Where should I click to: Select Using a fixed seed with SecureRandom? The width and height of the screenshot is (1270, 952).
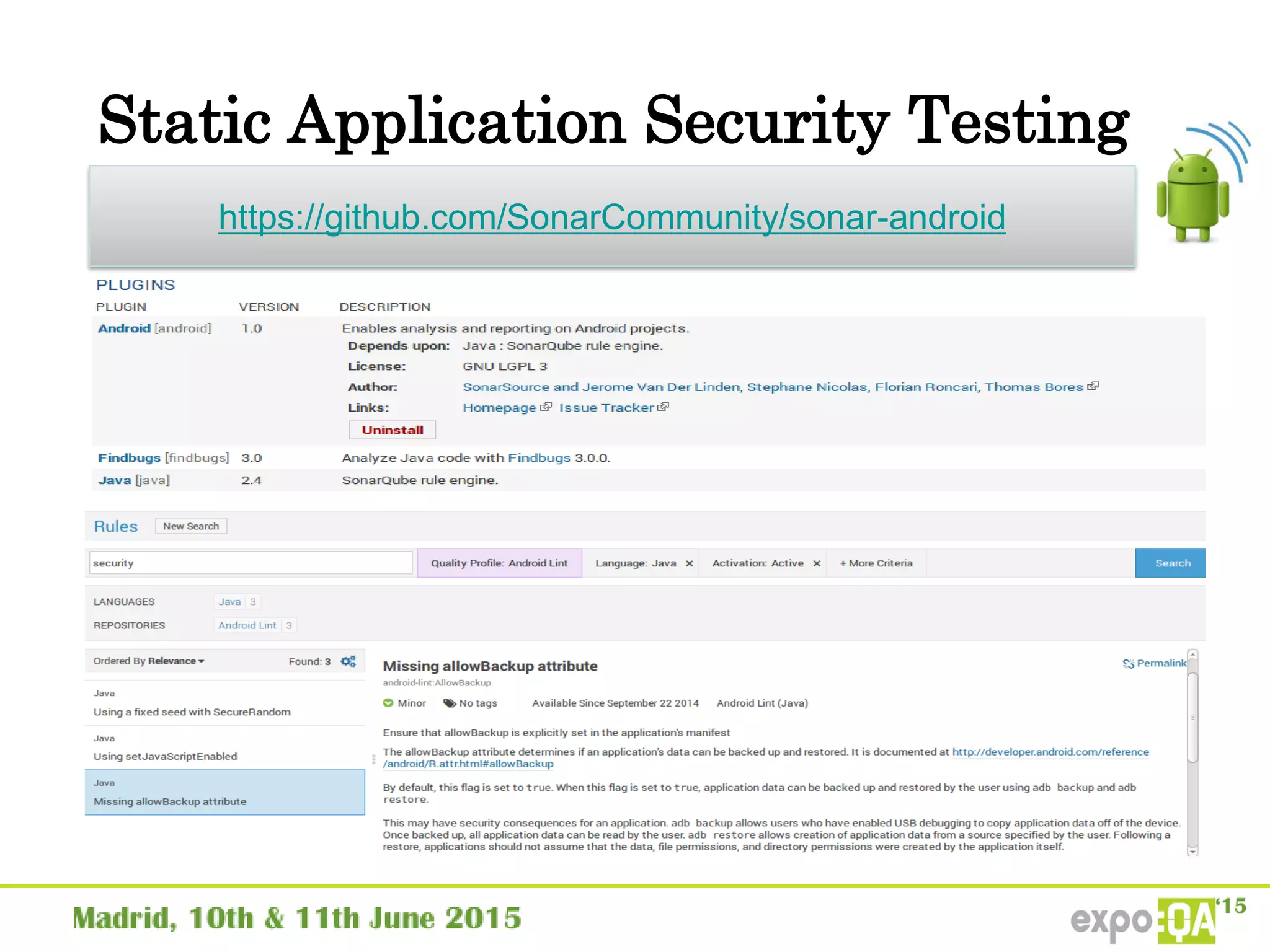192,712
